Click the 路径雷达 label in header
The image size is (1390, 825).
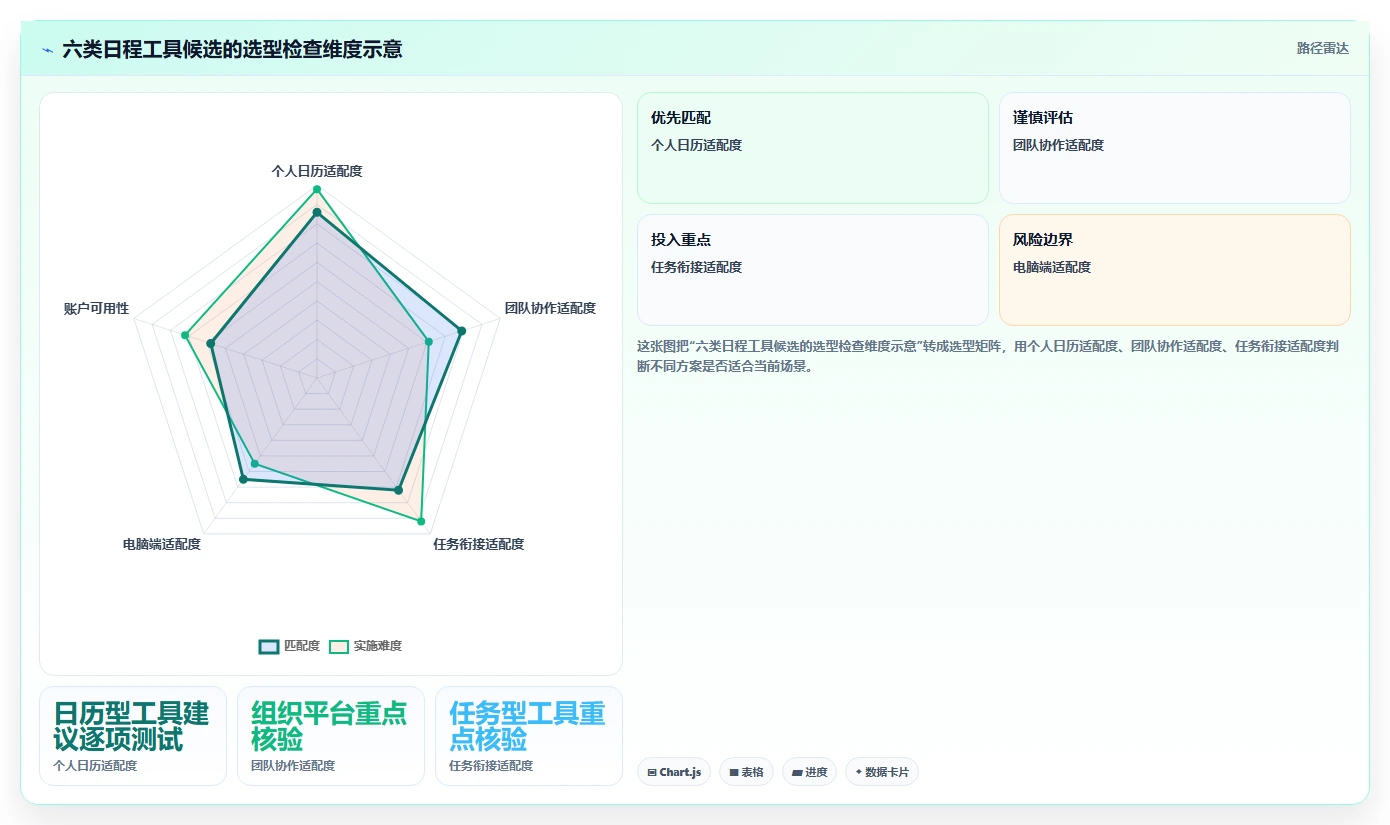pyautogui.click(x=1323, y=48)
